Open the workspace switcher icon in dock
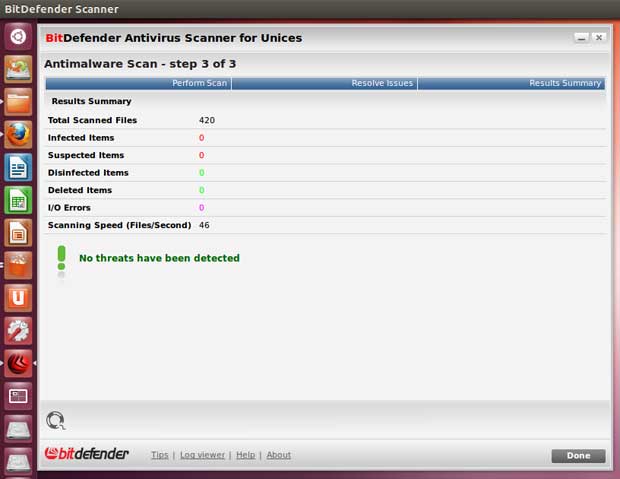Screen dimensions: 620x479 pos(18,396)
